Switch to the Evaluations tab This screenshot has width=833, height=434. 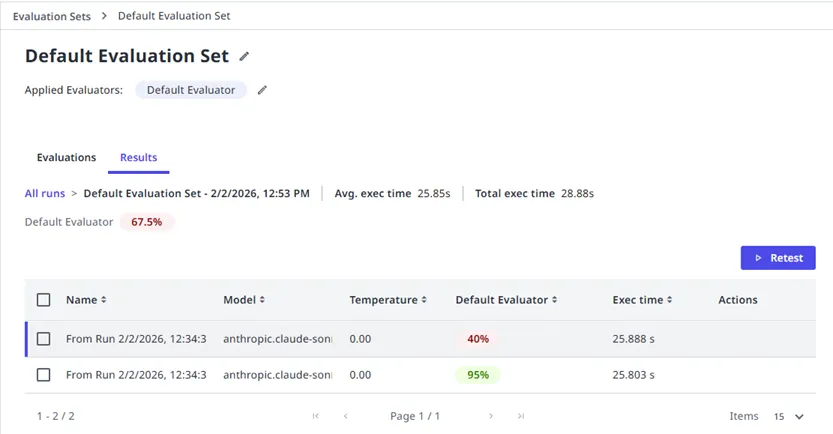click(66, 158)
